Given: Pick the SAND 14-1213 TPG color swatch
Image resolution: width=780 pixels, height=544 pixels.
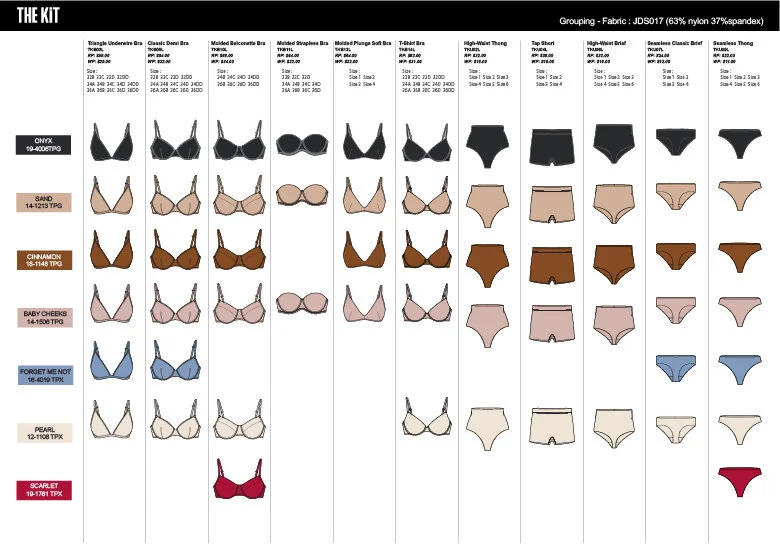Looking at the screenshot, I should point(44,202).
